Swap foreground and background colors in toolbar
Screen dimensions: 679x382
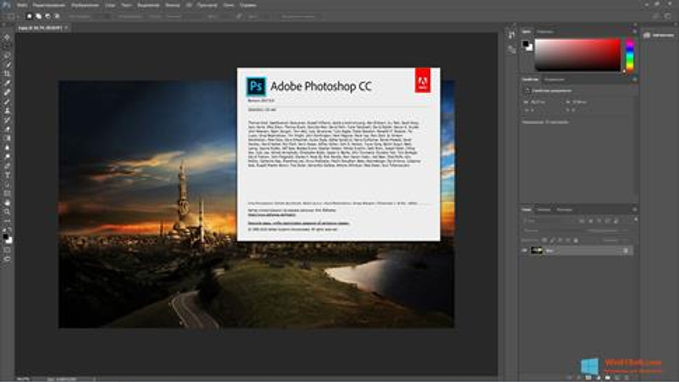(x=10, y=230)
